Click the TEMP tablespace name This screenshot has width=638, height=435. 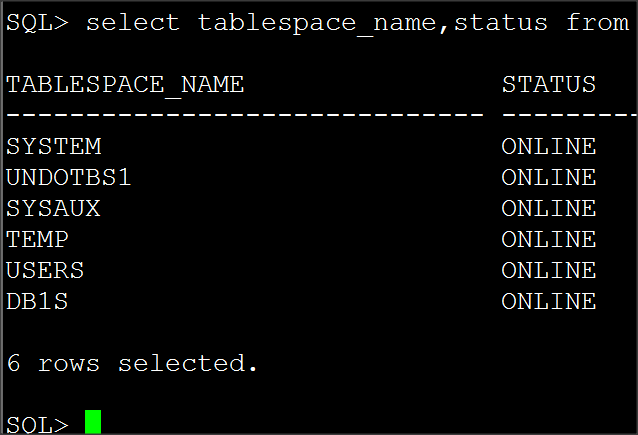click(x=37, y=240)
